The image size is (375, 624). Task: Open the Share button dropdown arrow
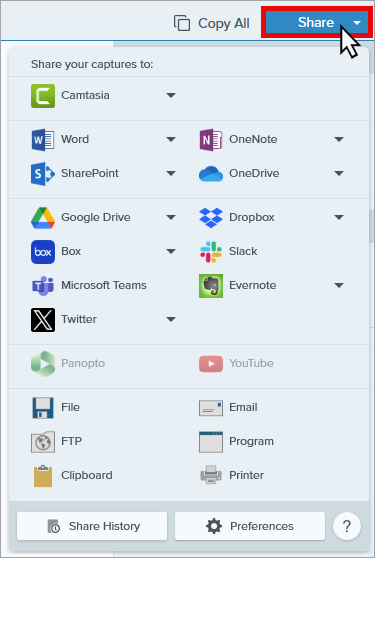point(357,23)
